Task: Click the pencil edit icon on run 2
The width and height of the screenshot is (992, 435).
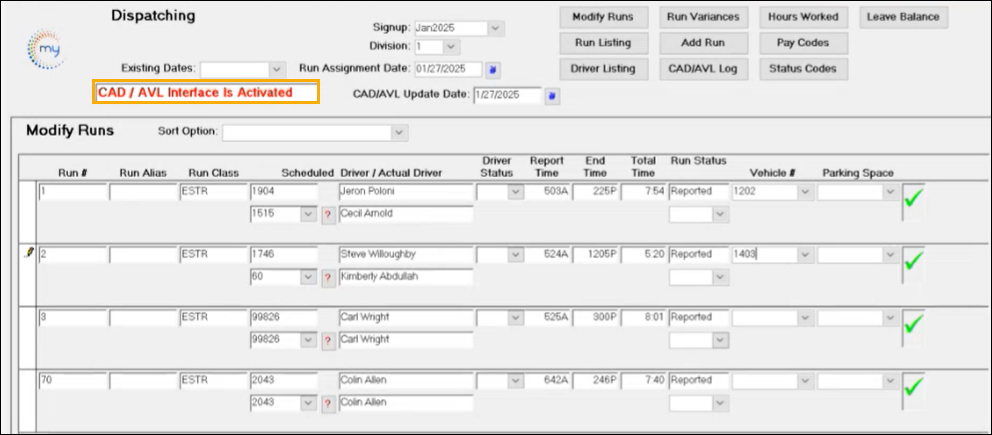Action: pyautogui.click(x=28, y=254)
